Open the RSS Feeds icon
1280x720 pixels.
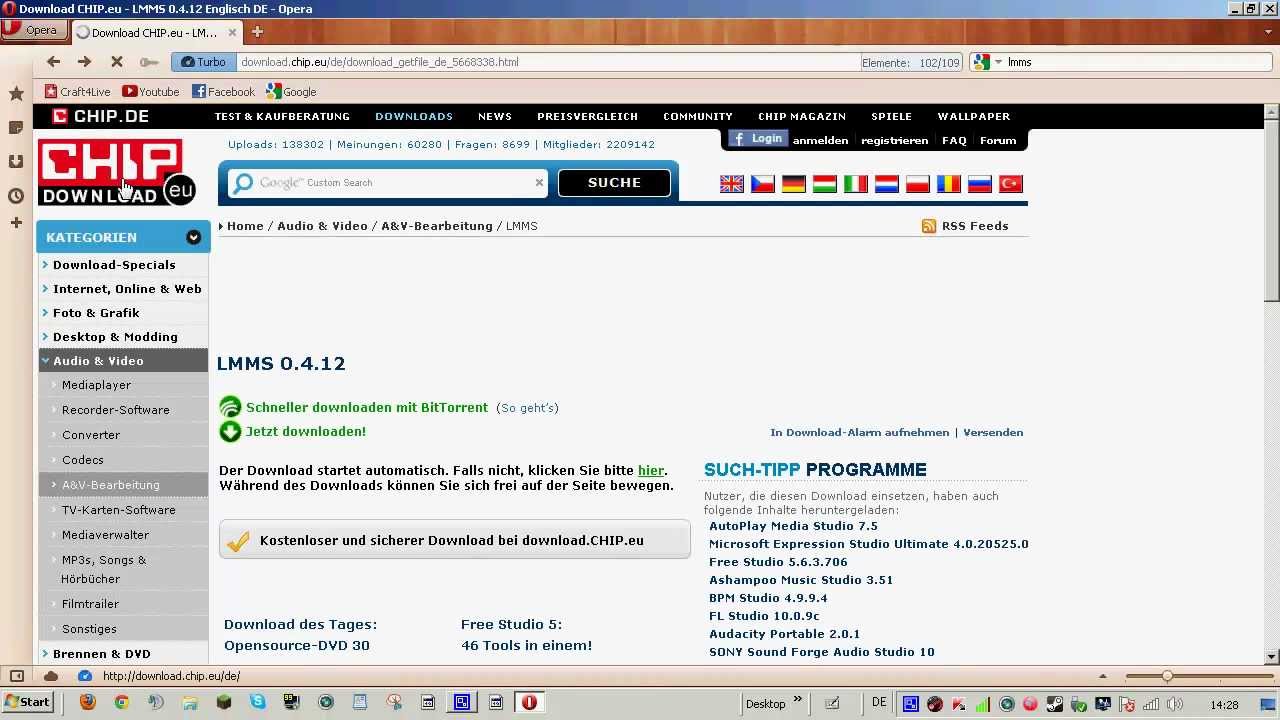(929, 226)
